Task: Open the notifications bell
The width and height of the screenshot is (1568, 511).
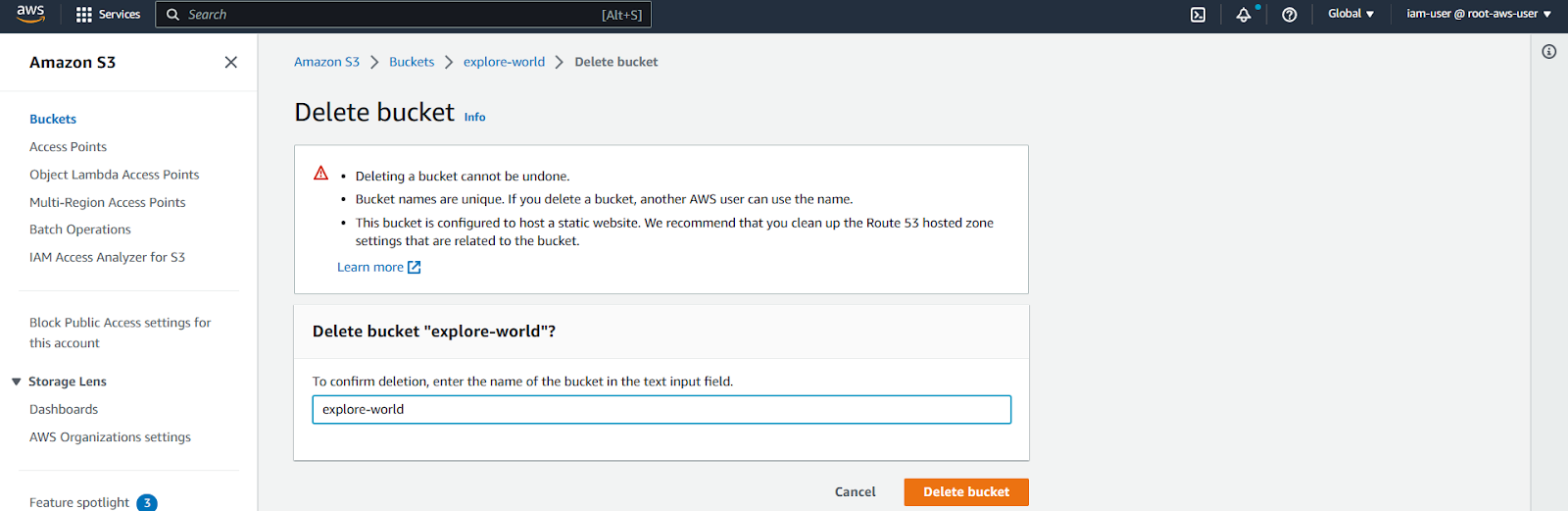Action: coord(1244,15)
